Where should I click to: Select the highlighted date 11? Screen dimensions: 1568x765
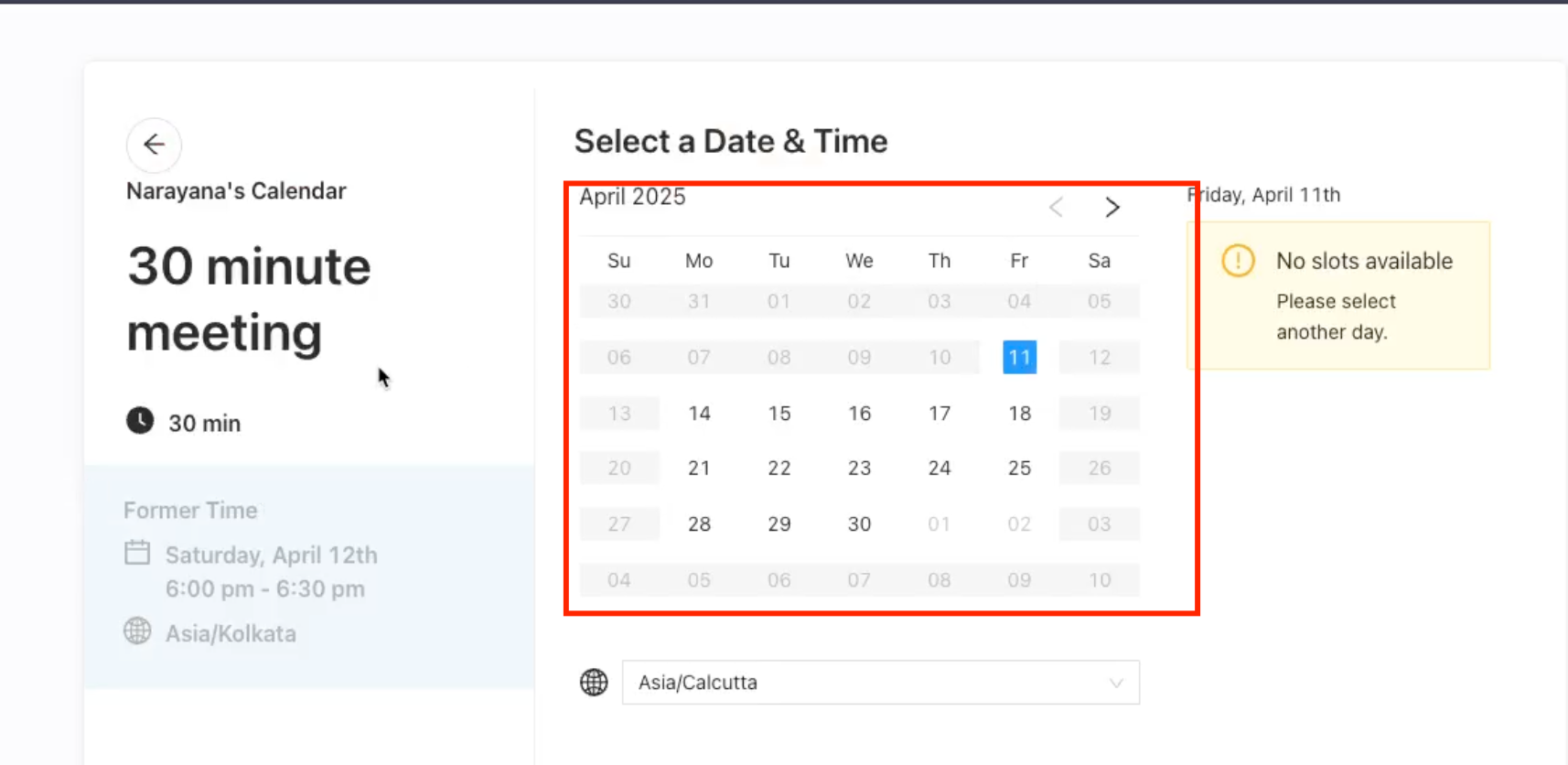(x=1019, y=358)
